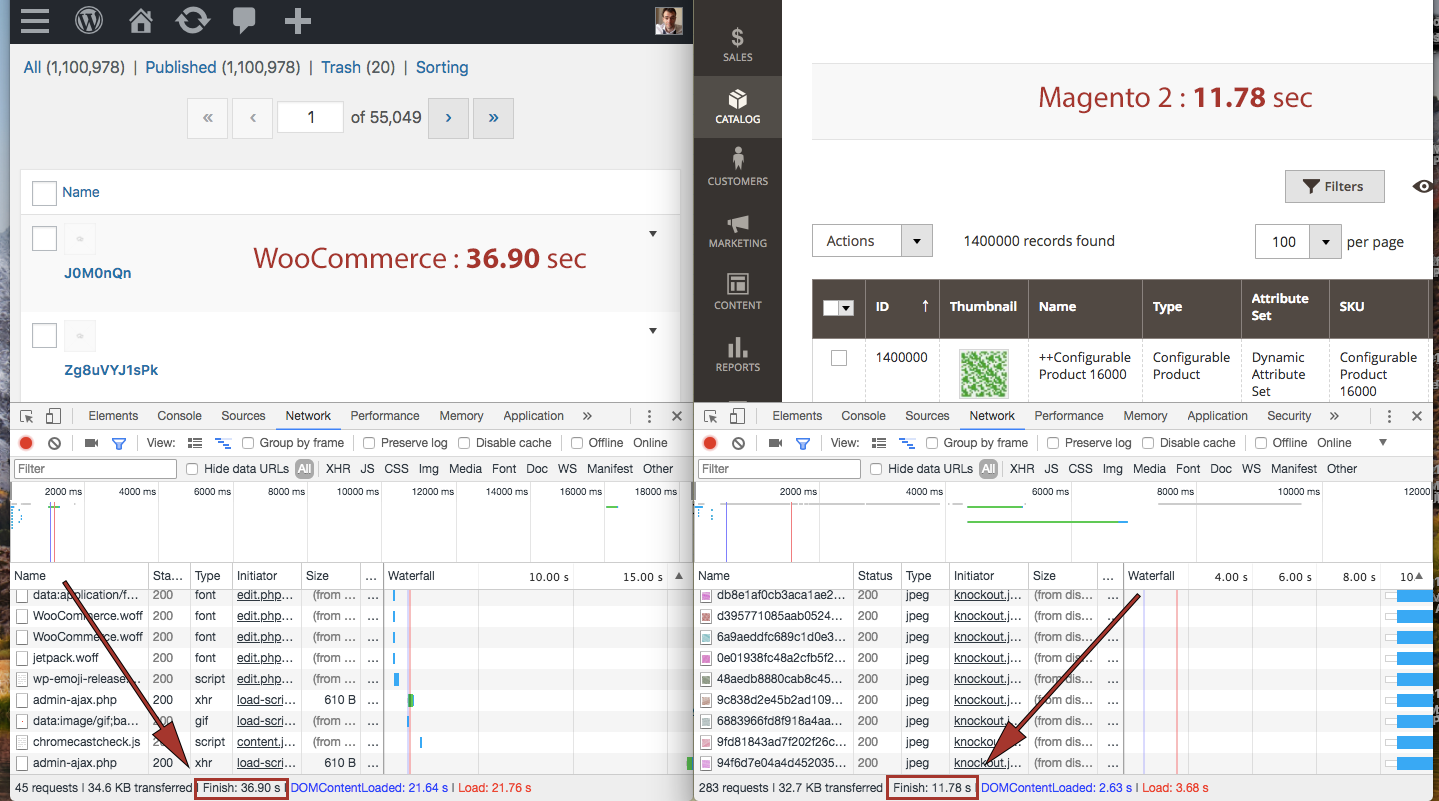
Task: Click the 1400000 product thumbnail
Action: click(983, 373)
